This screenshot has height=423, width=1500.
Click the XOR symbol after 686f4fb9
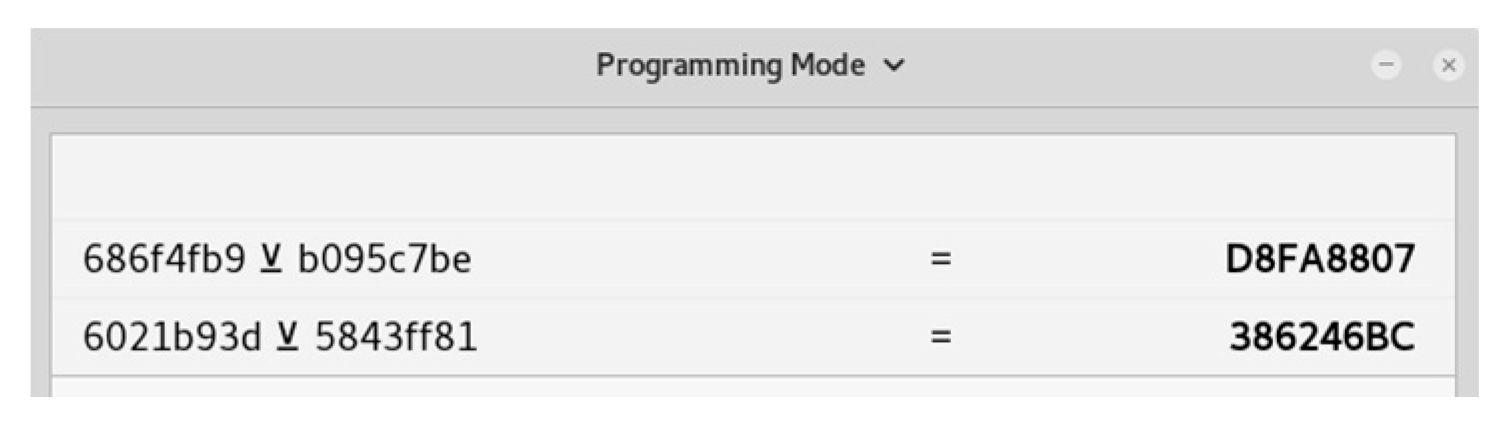click(270, 260)
